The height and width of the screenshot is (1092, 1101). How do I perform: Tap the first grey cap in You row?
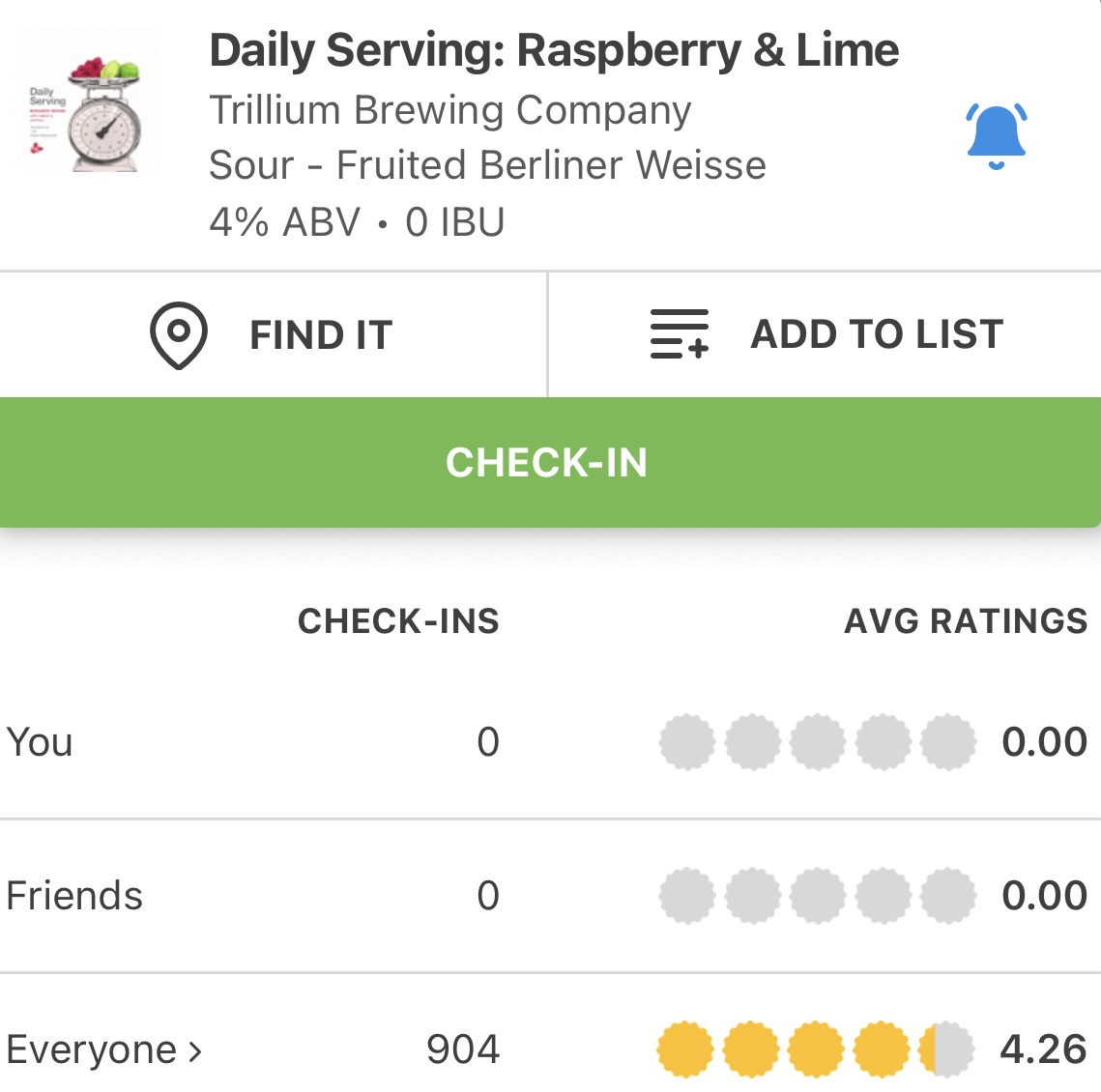[x=687, y=742]
